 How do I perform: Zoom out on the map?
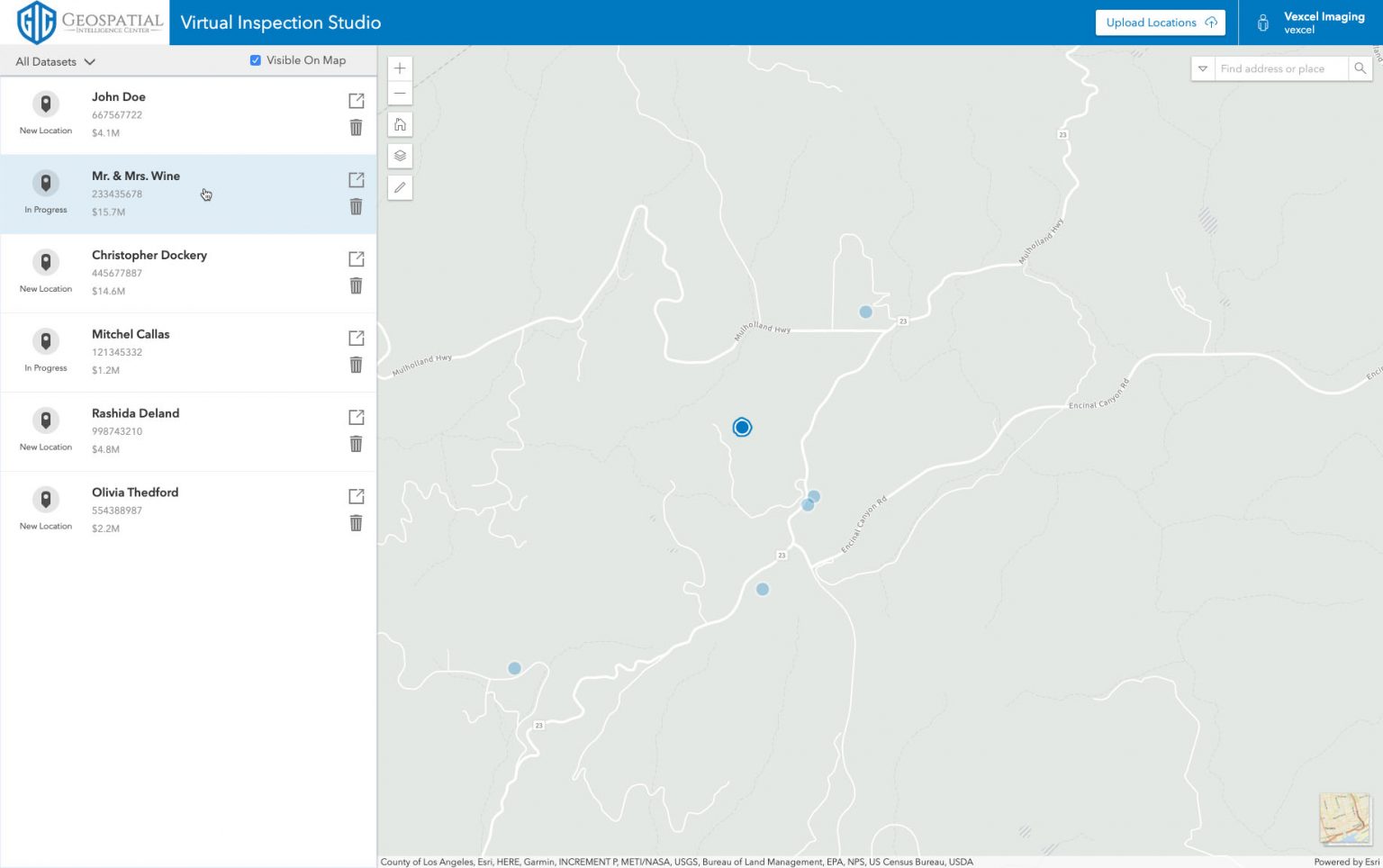coord(400,94)
